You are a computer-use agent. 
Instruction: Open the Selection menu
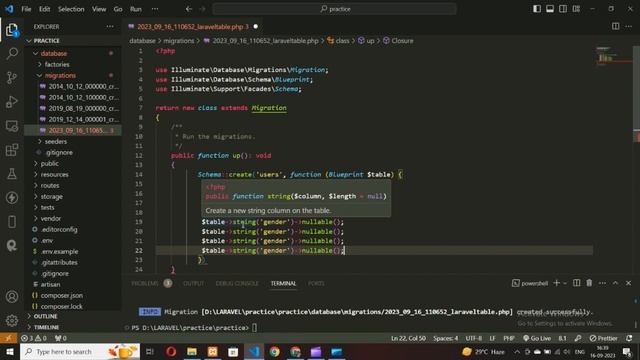pos(71,9)
